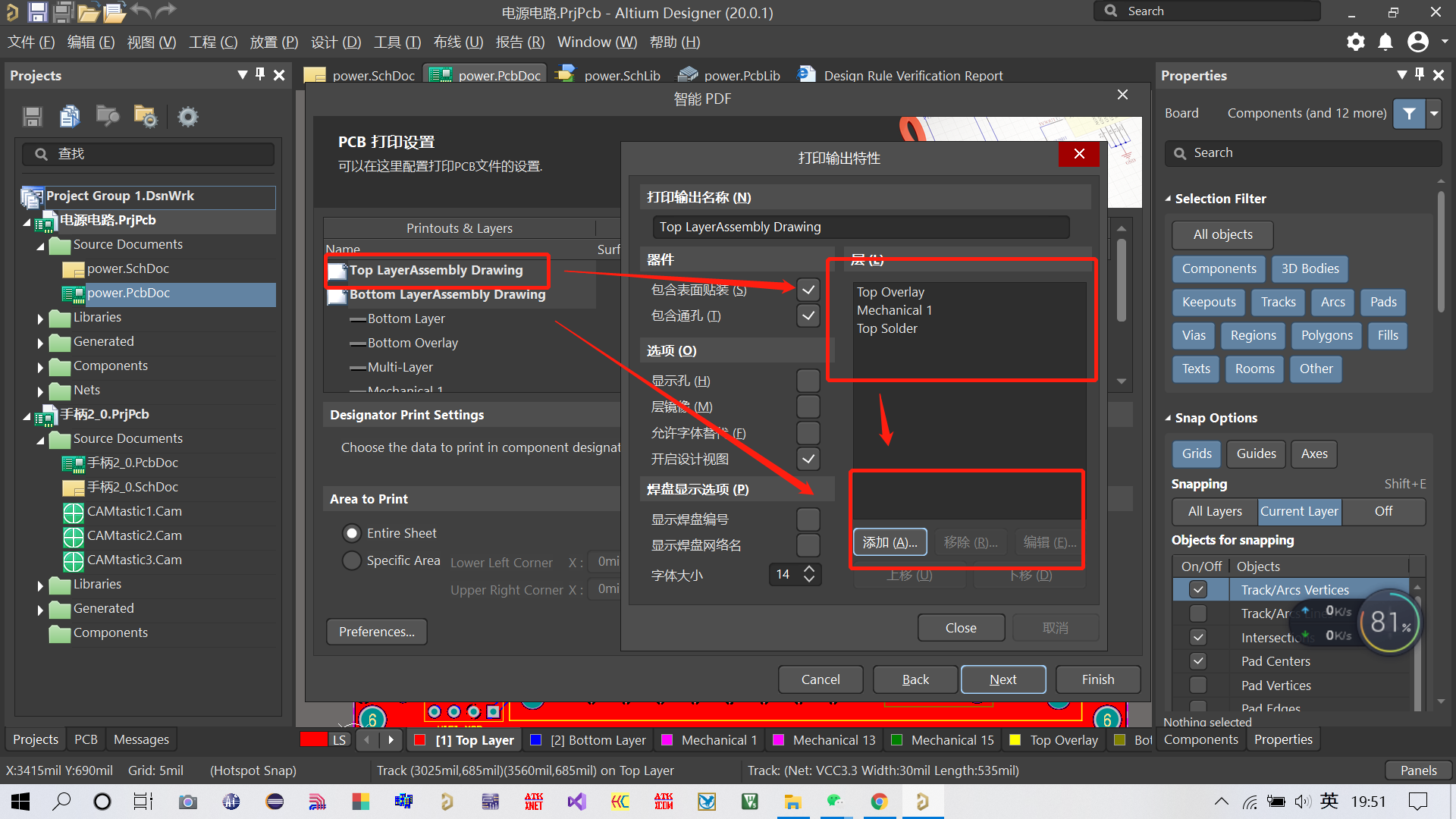Click the settings gear icon in the top bar
This screenshot has width=1456, height=819.
click(x=1356, y=42)
